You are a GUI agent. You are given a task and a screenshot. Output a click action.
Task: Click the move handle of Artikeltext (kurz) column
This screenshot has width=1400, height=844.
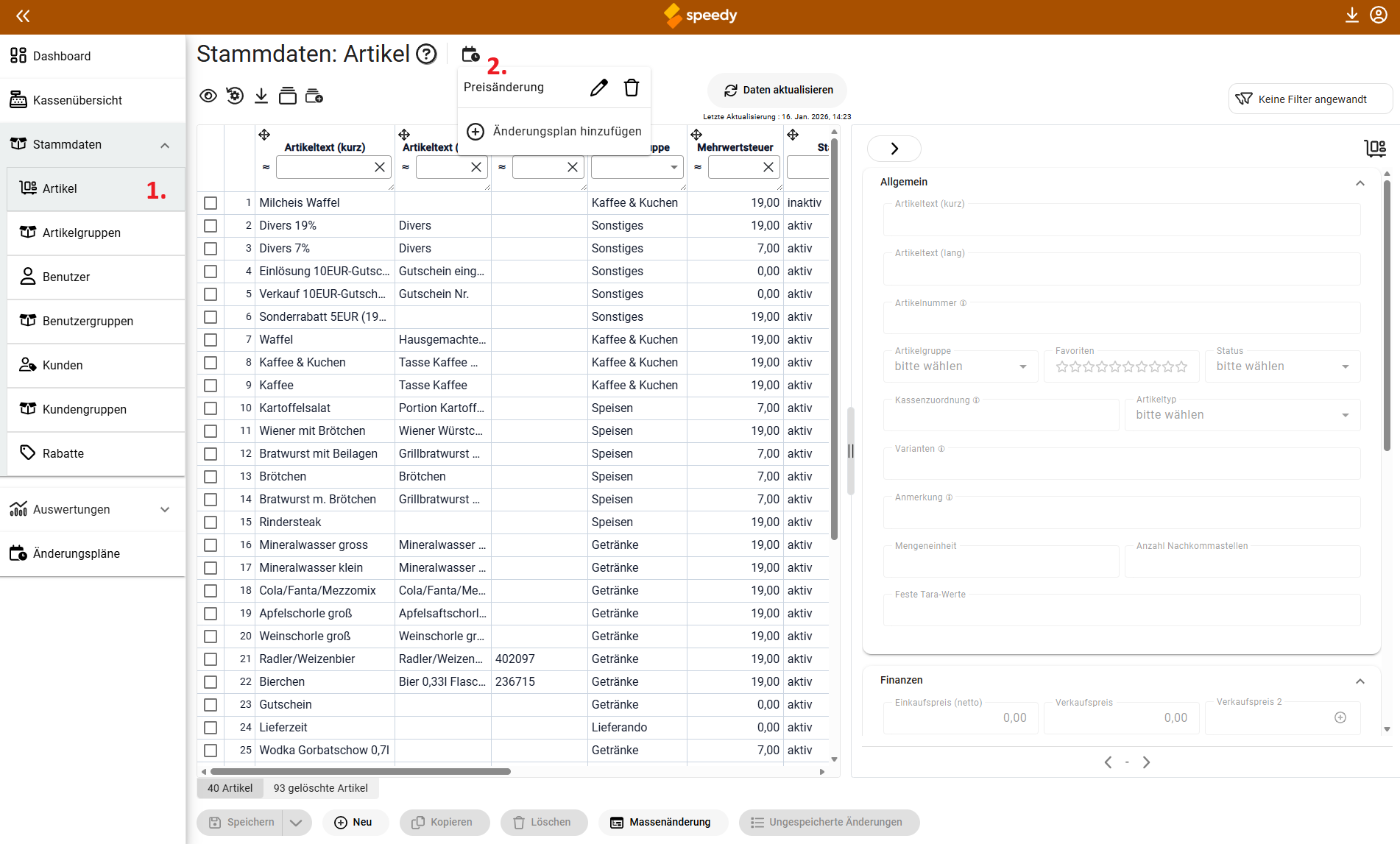click(264, 135)
